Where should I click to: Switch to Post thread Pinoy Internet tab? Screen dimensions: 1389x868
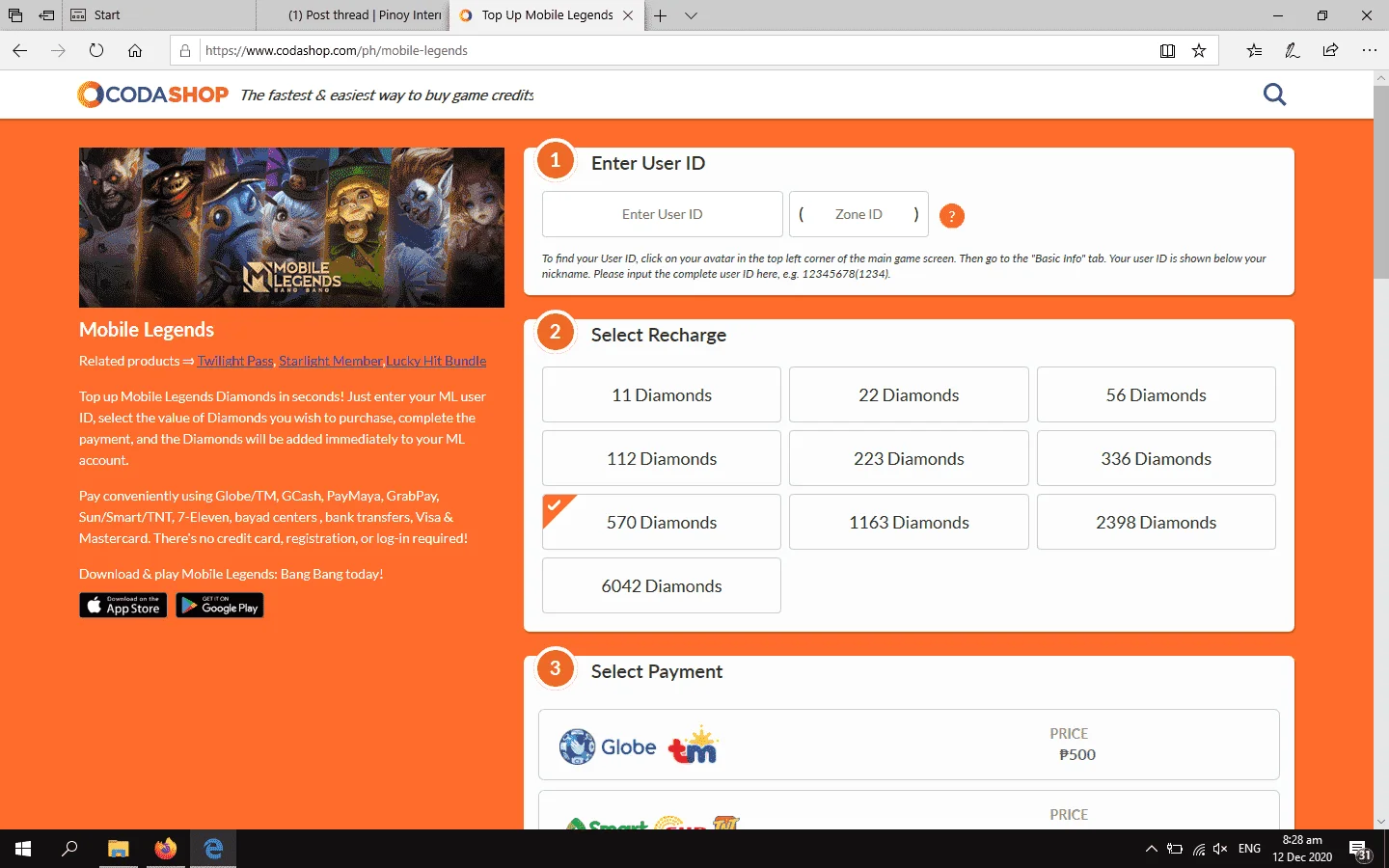[353, 15]
